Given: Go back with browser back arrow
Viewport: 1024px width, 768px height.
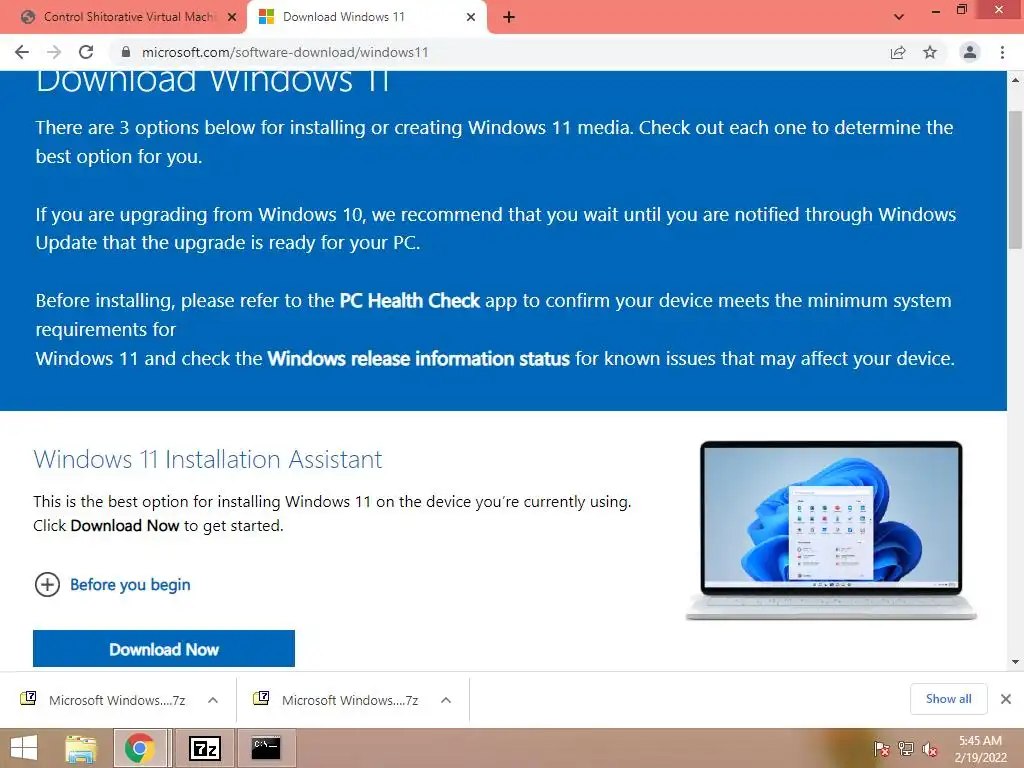Looking at the screenshot, I should [22, 52].
